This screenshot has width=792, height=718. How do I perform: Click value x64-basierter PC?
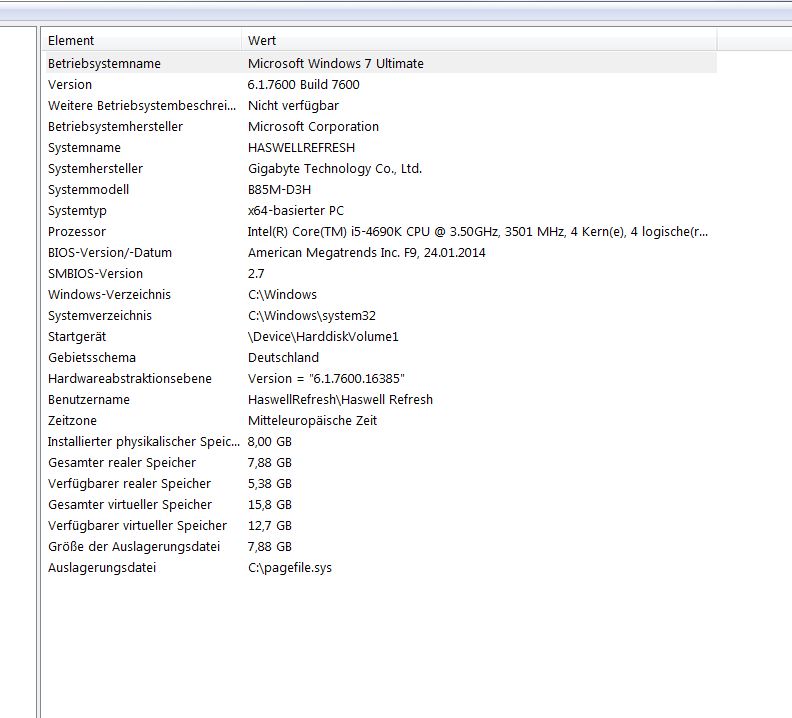pos(295,210)
